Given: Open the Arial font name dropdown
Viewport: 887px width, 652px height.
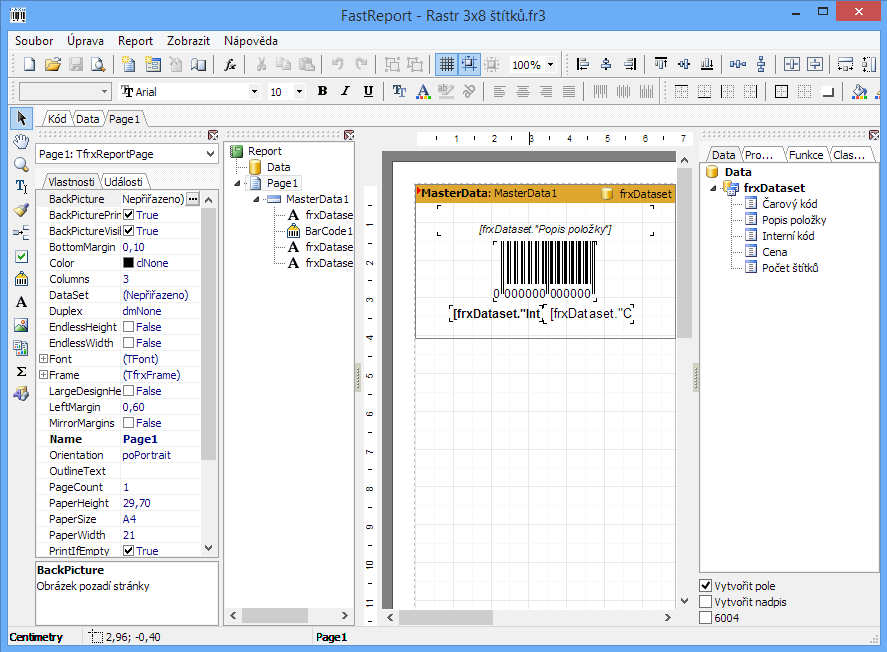Looking at the screenshot, I should tap(254, 92).
